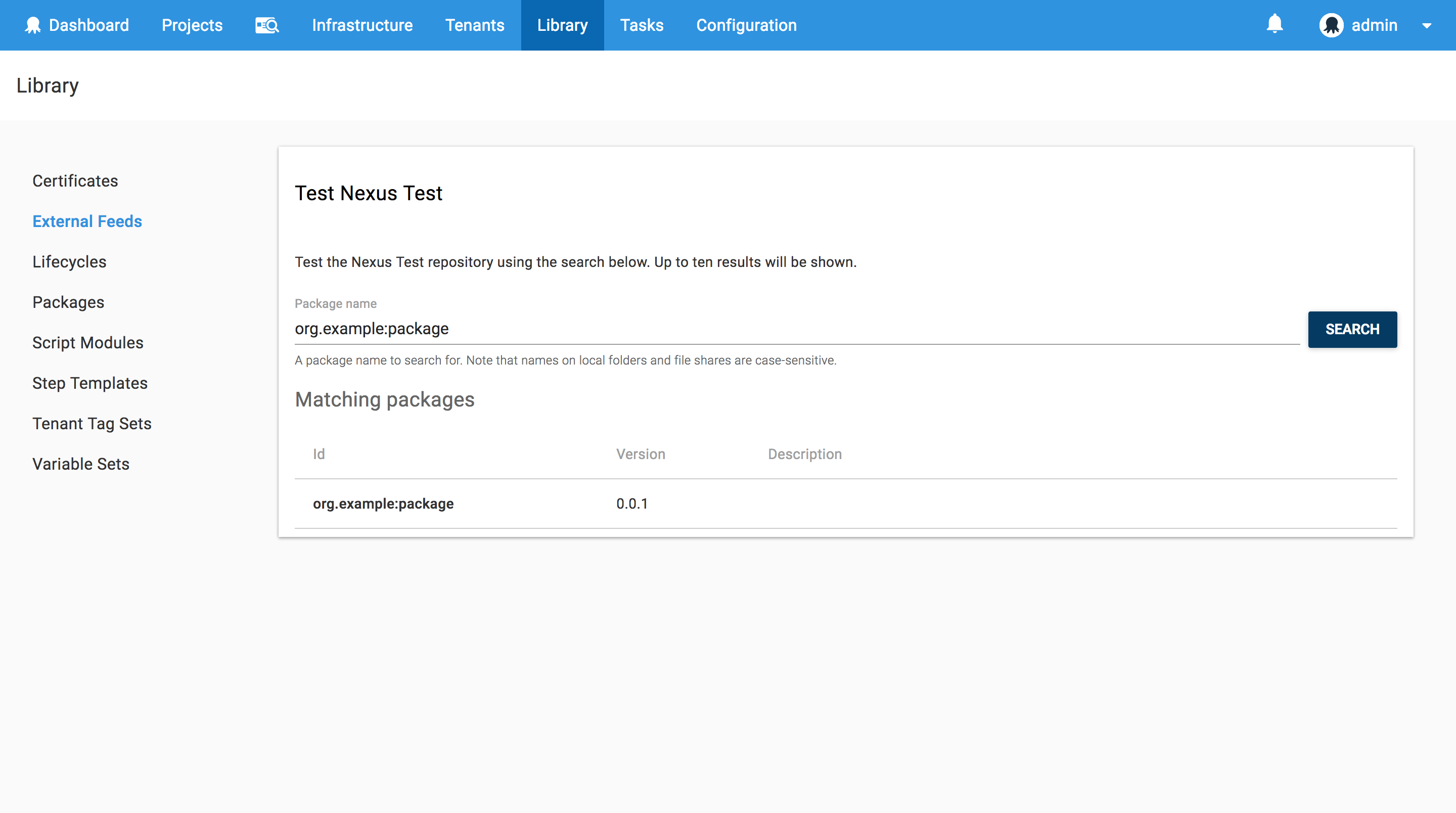Expand the admin user dropdown arrow
This screenshot has height=813, width=1456.
1427,26
